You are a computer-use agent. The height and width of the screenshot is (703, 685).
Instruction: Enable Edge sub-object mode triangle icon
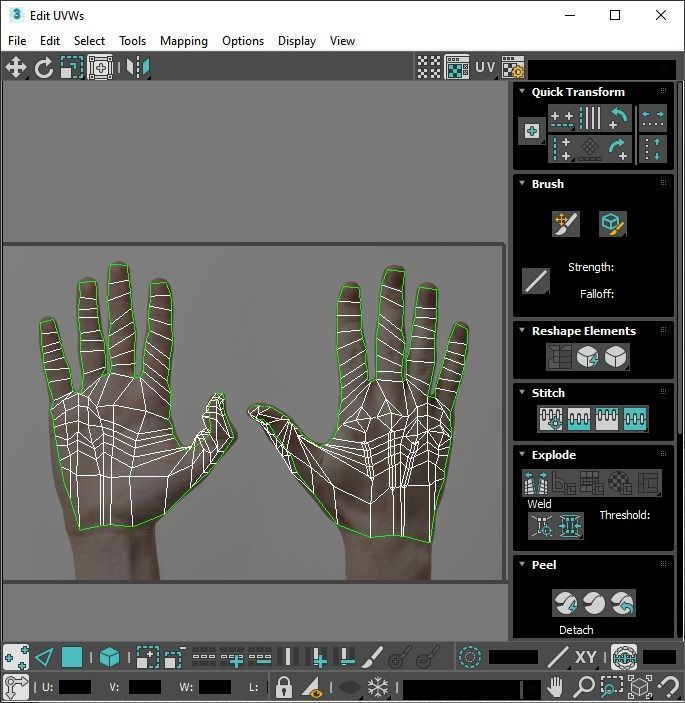(44, 658)
